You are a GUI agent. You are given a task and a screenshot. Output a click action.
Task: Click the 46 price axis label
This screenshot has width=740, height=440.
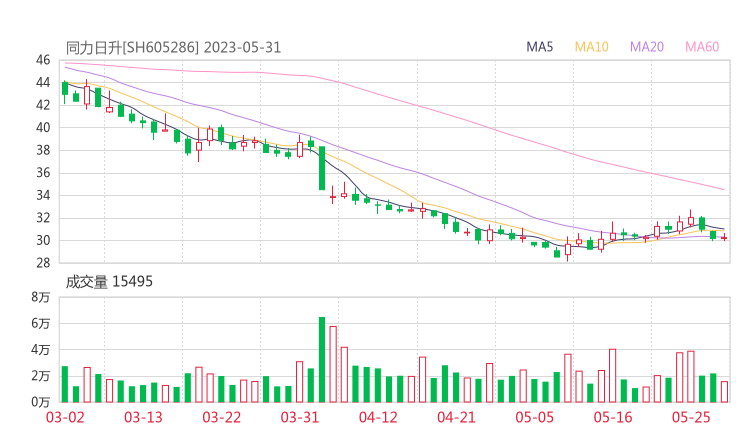(x=43, y=60)
